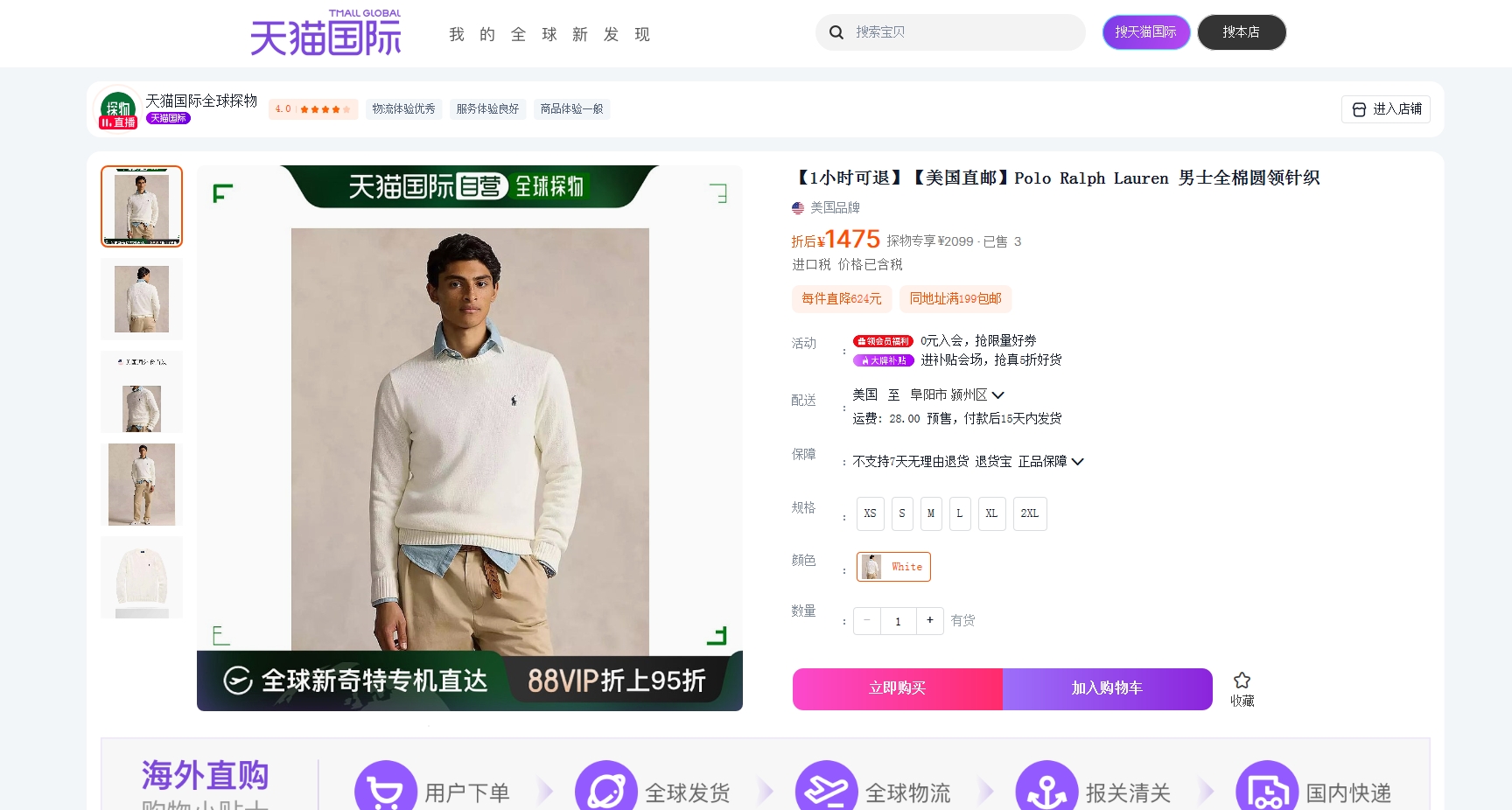Click the 立即购买 buy now button
1512x810 pixels.
point(898,688)
